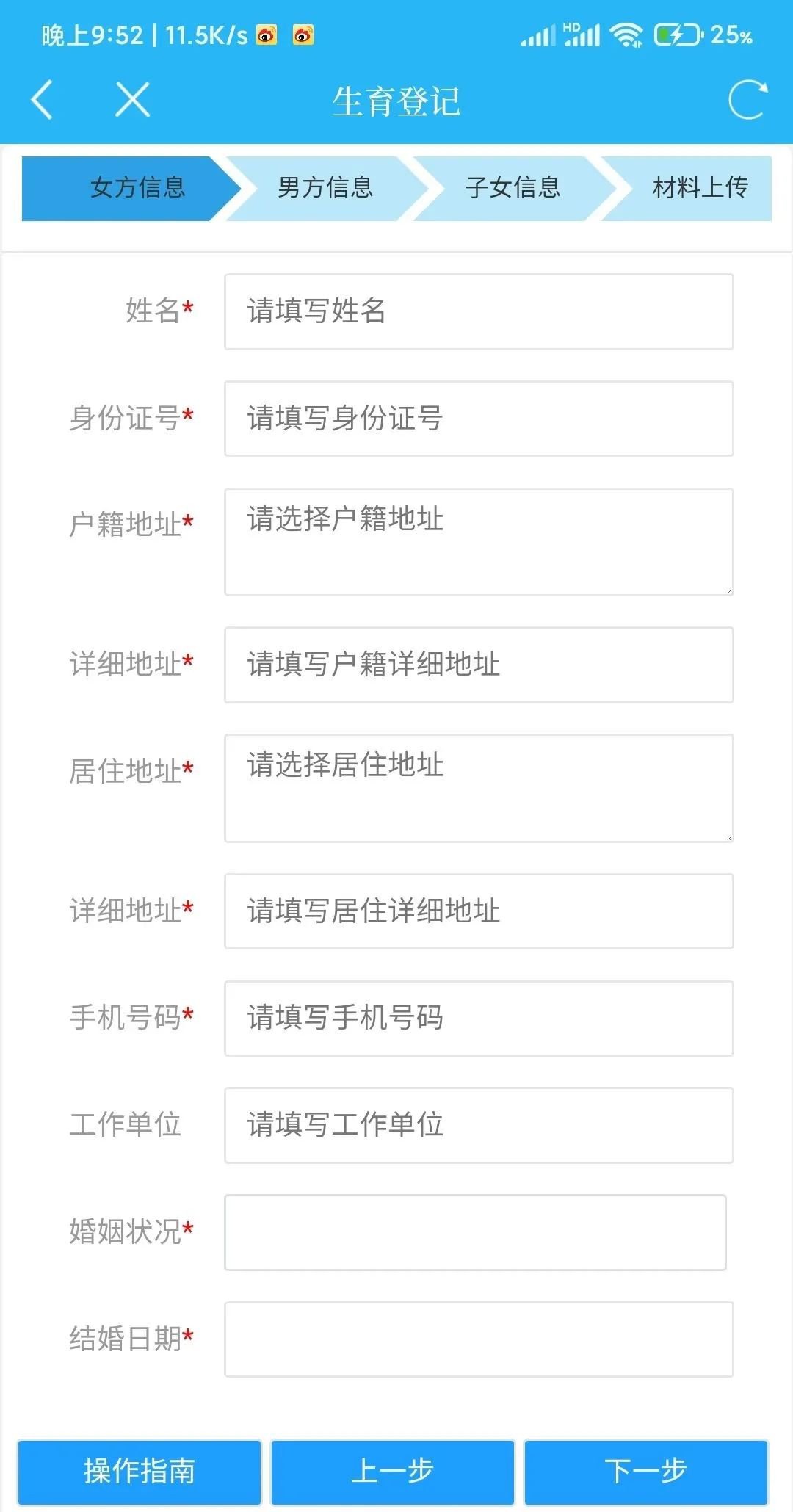Switch to the 子女信息 step tab

513,188
